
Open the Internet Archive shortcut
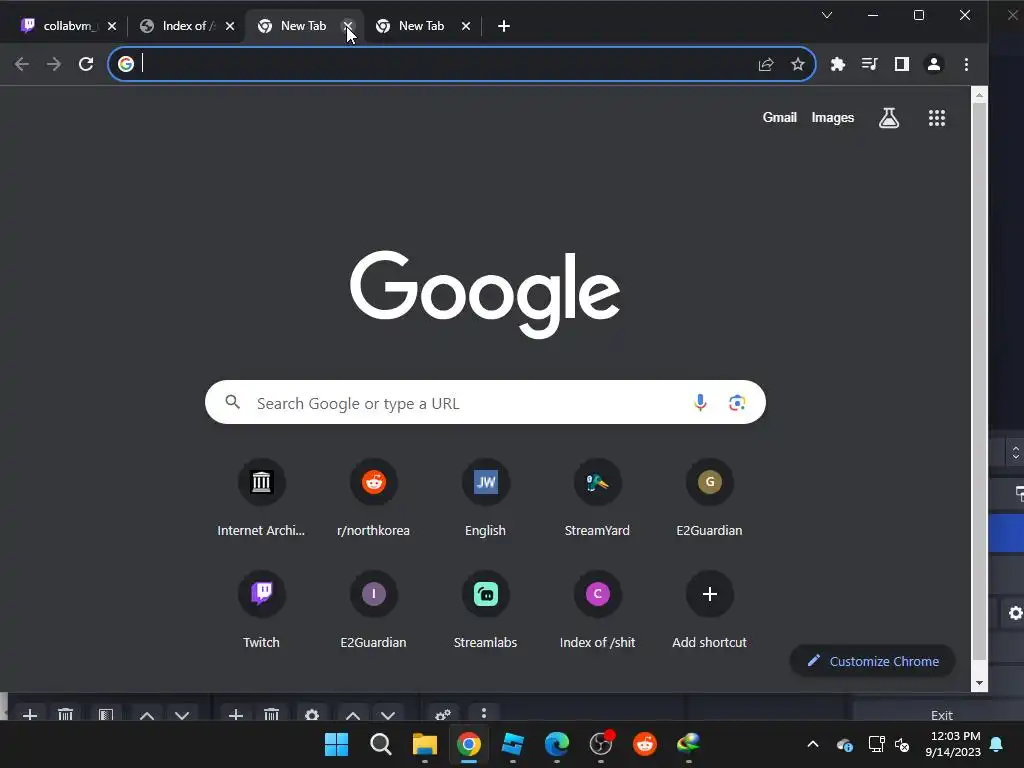(261, 498)
